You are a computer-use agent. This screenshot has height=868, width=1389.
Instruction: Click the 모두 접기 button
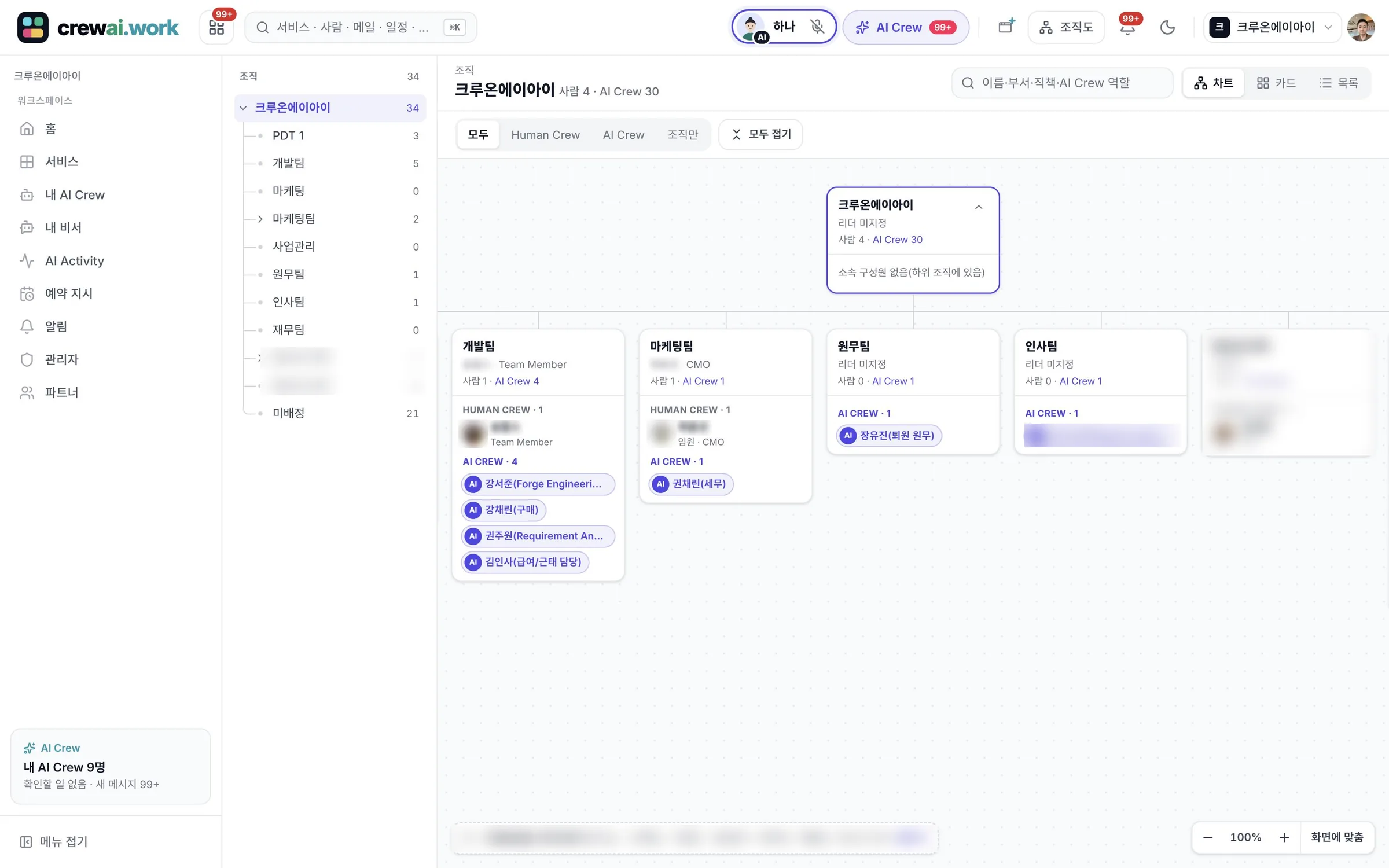[760, 134]
